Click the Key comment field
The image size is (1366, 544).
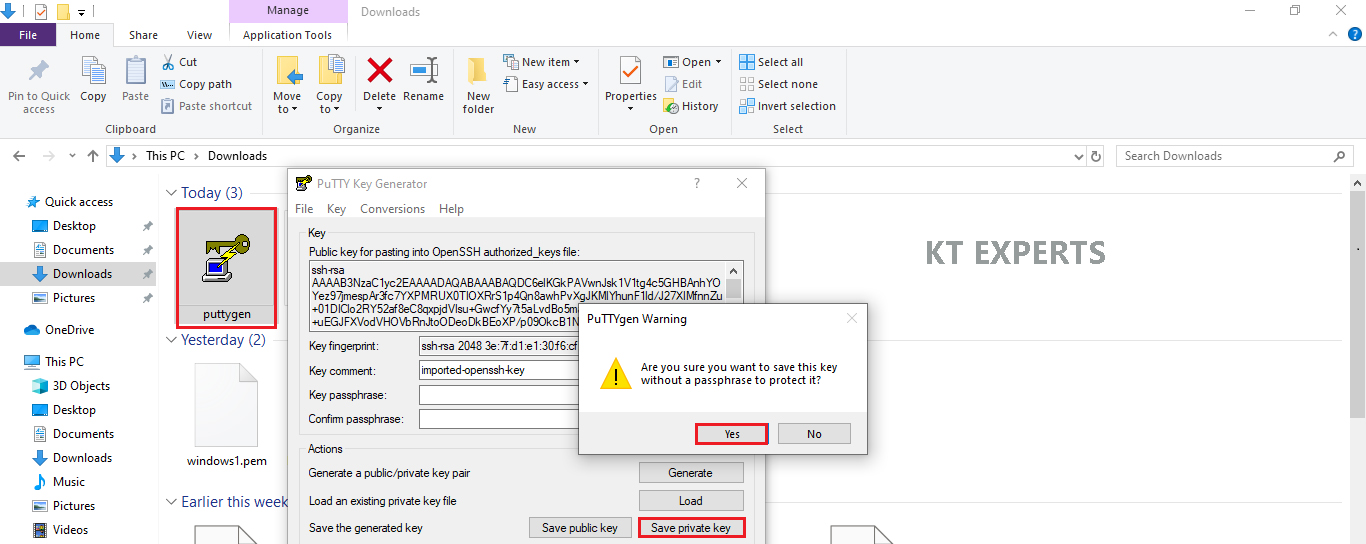coord(500,370)
